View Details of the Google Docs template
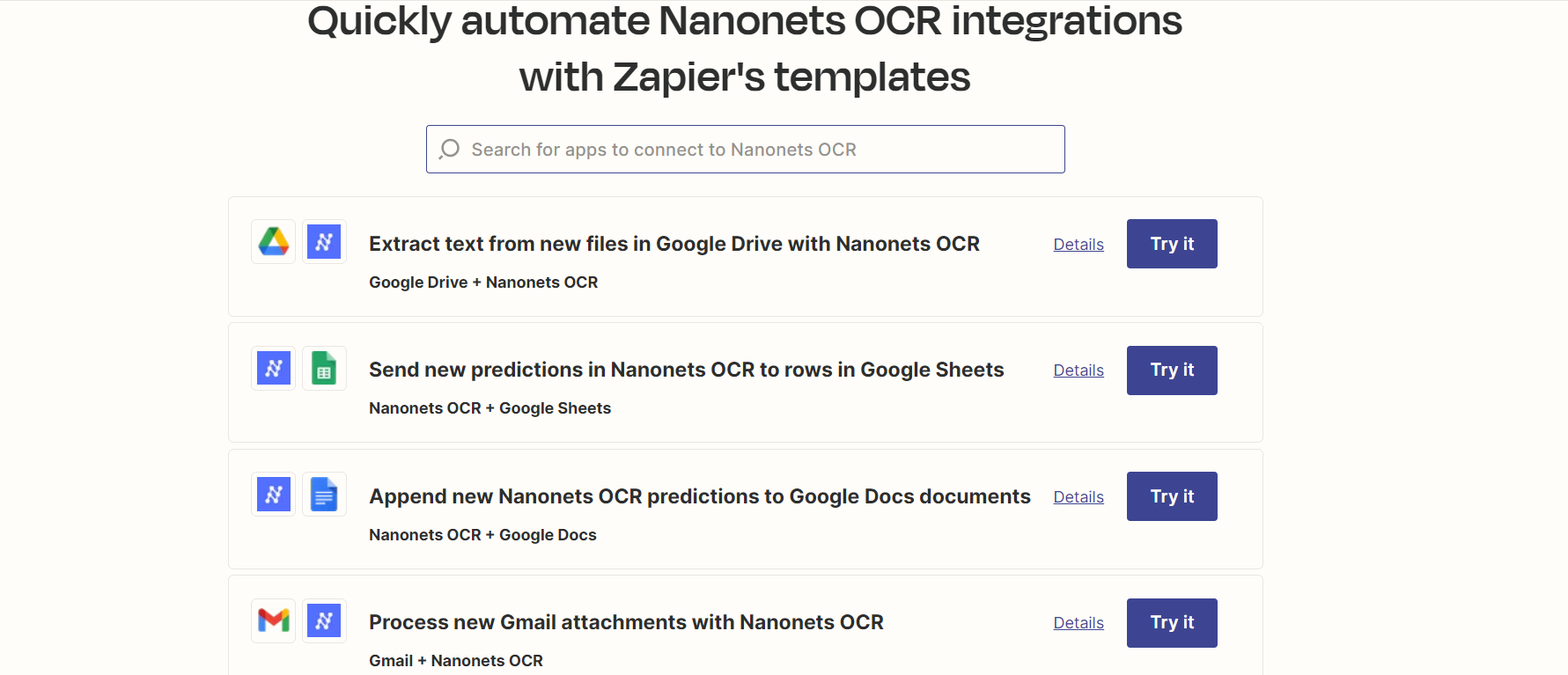This screenshot has width=1568, height=675. click(1078, 497)
